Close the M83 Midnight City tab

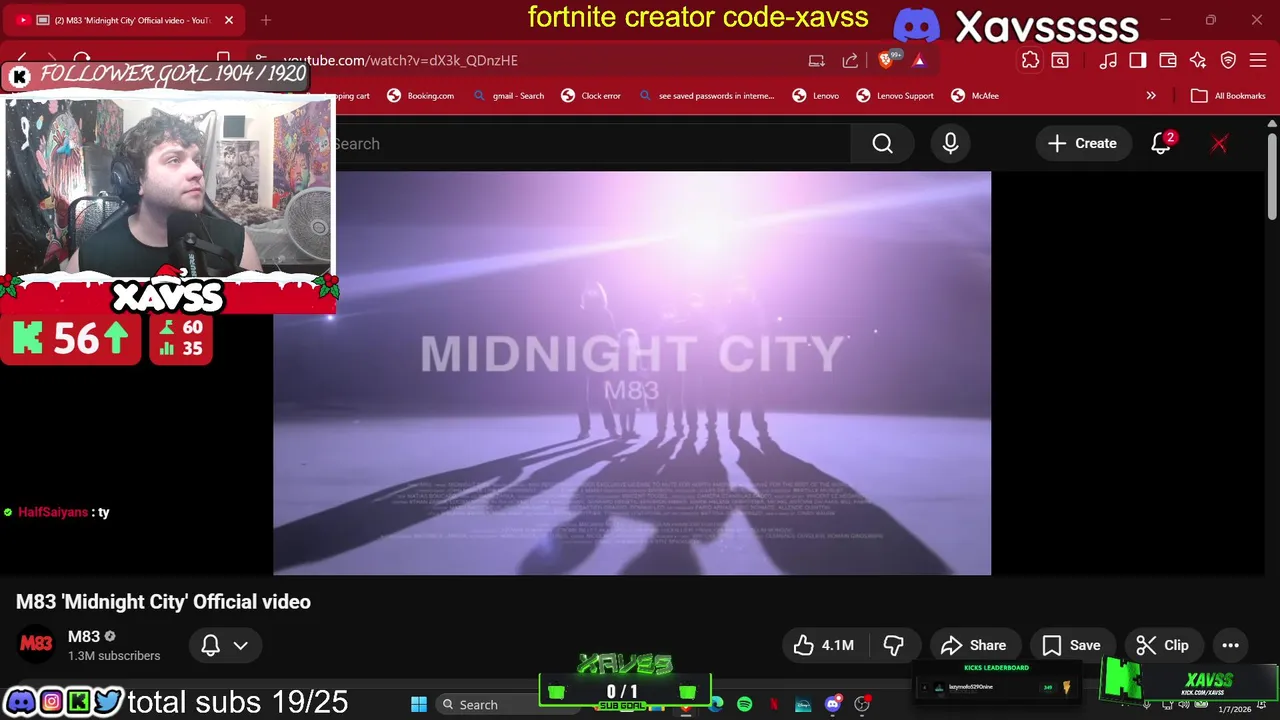(229, 20)
